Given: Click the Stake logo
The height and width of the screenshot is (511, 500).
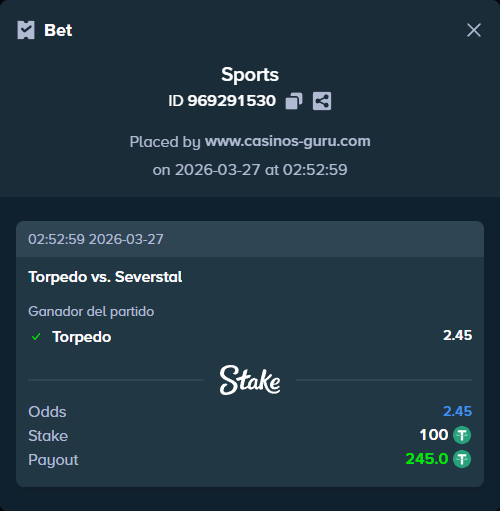Looking at the screenshot, I should click(250, 380).
